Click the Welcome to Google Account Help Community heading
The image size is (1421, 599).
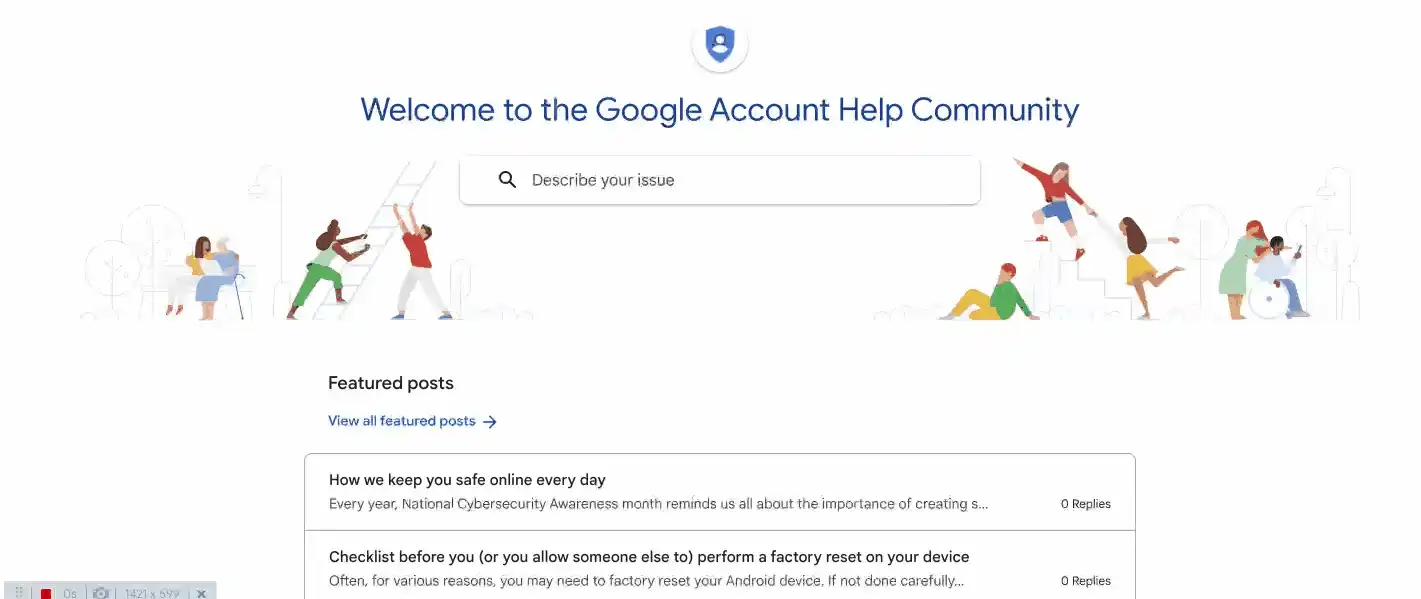click(720, 109)
